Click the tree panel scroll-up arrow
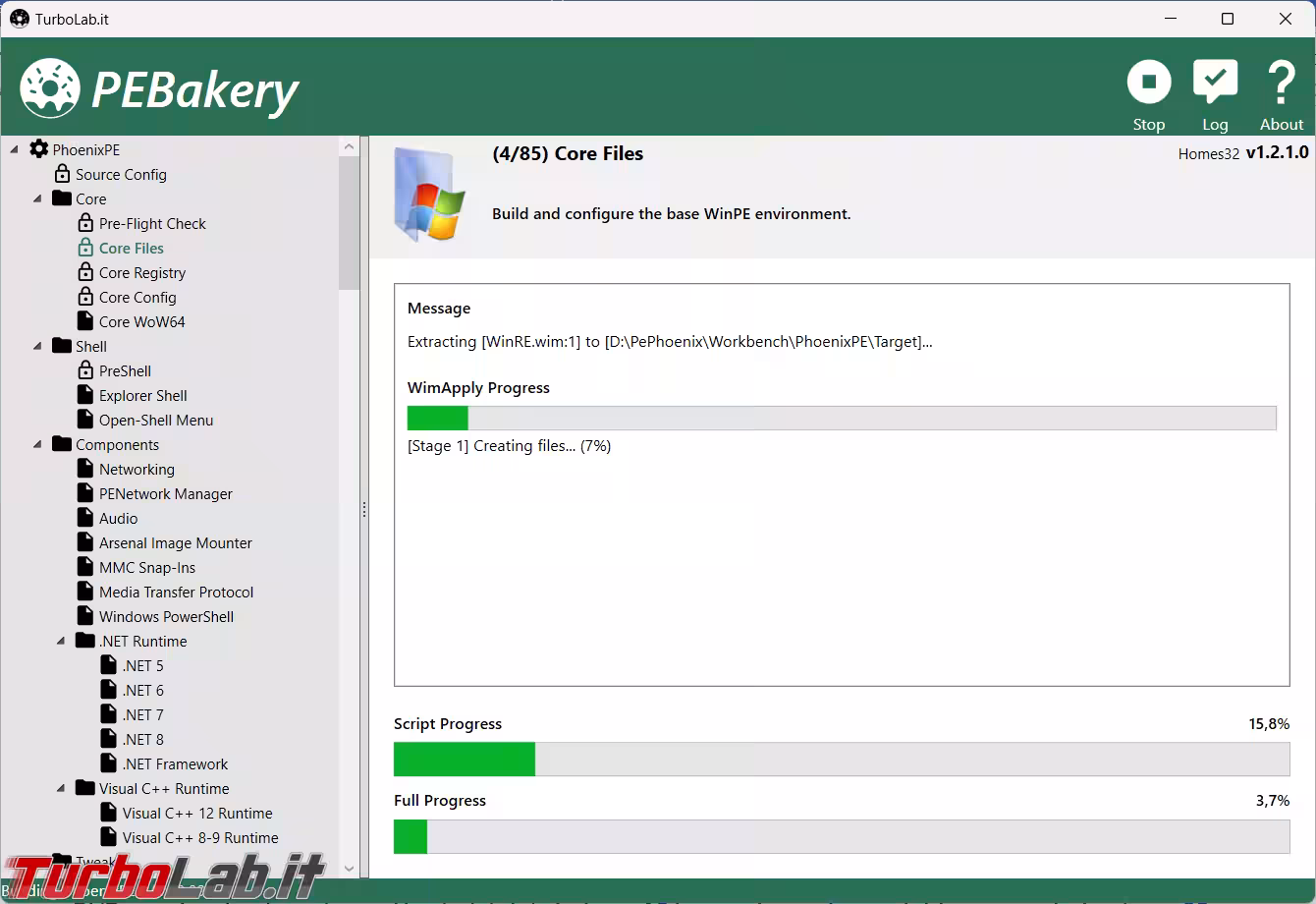The width and height of the screenshot is (1316, 904). pyautogui.click(x=349, y=146)
